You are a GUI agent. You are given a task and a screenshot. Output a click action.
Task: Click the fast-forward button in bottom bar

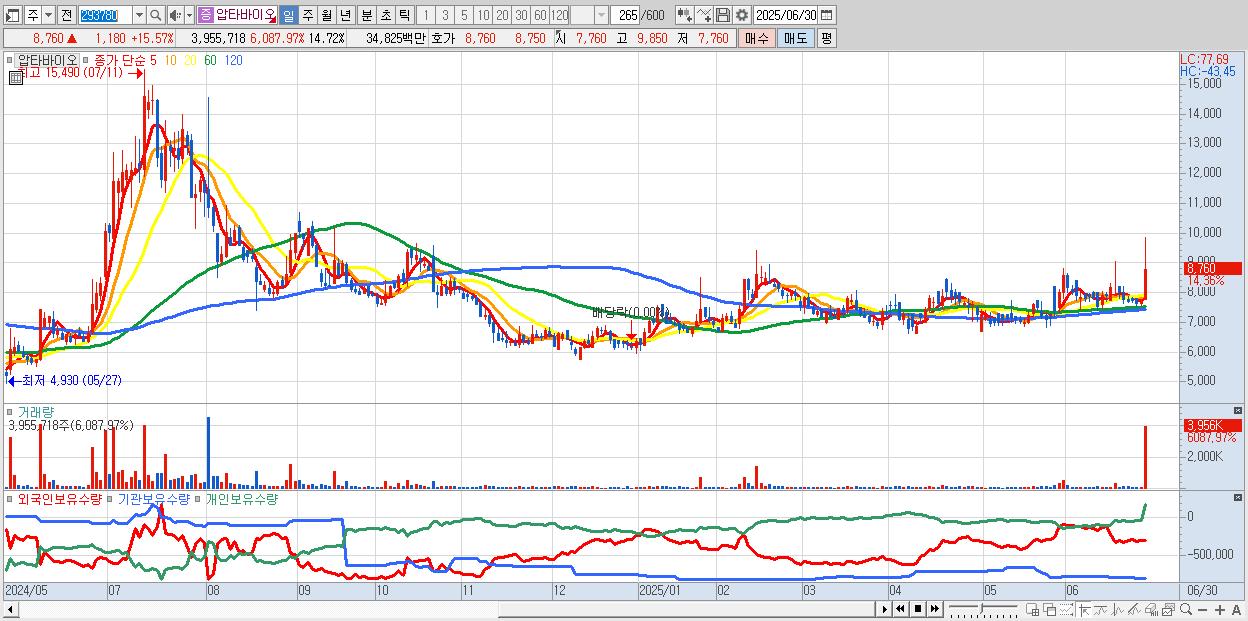pos(934,609)
